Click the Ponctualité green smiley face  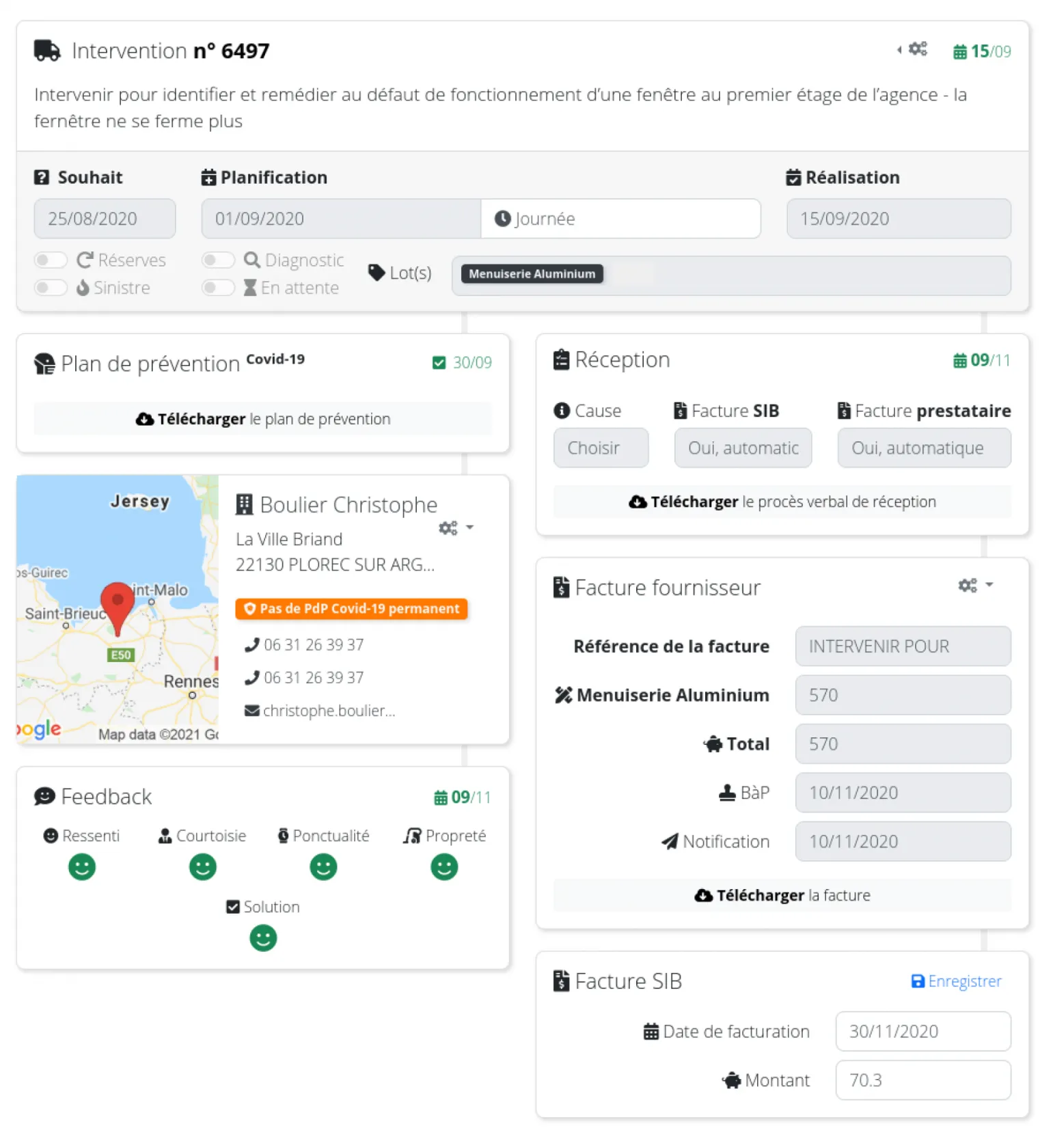point(323,867)
